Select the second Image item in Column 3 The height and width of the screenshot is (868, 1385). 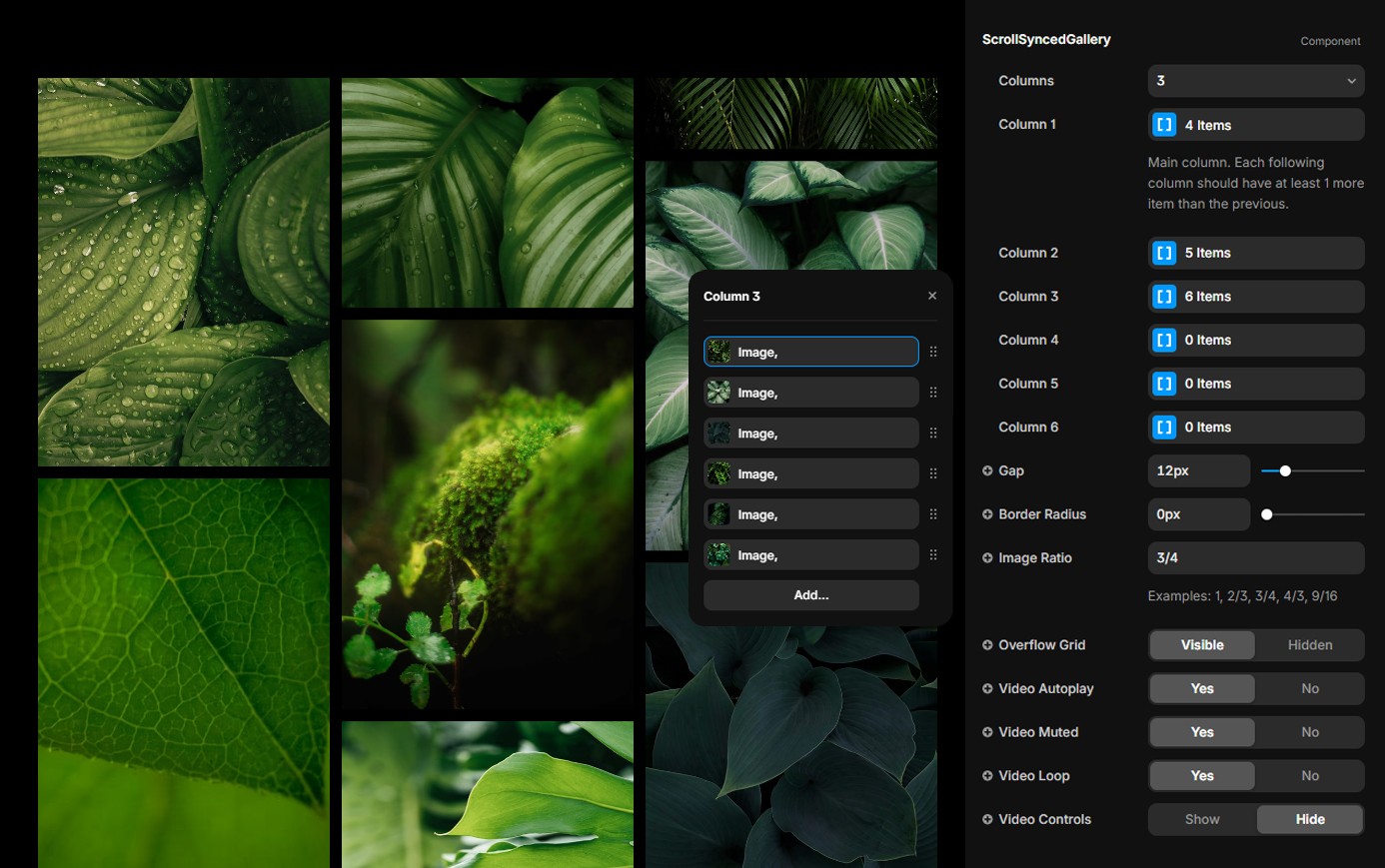[x=811, y=393]
